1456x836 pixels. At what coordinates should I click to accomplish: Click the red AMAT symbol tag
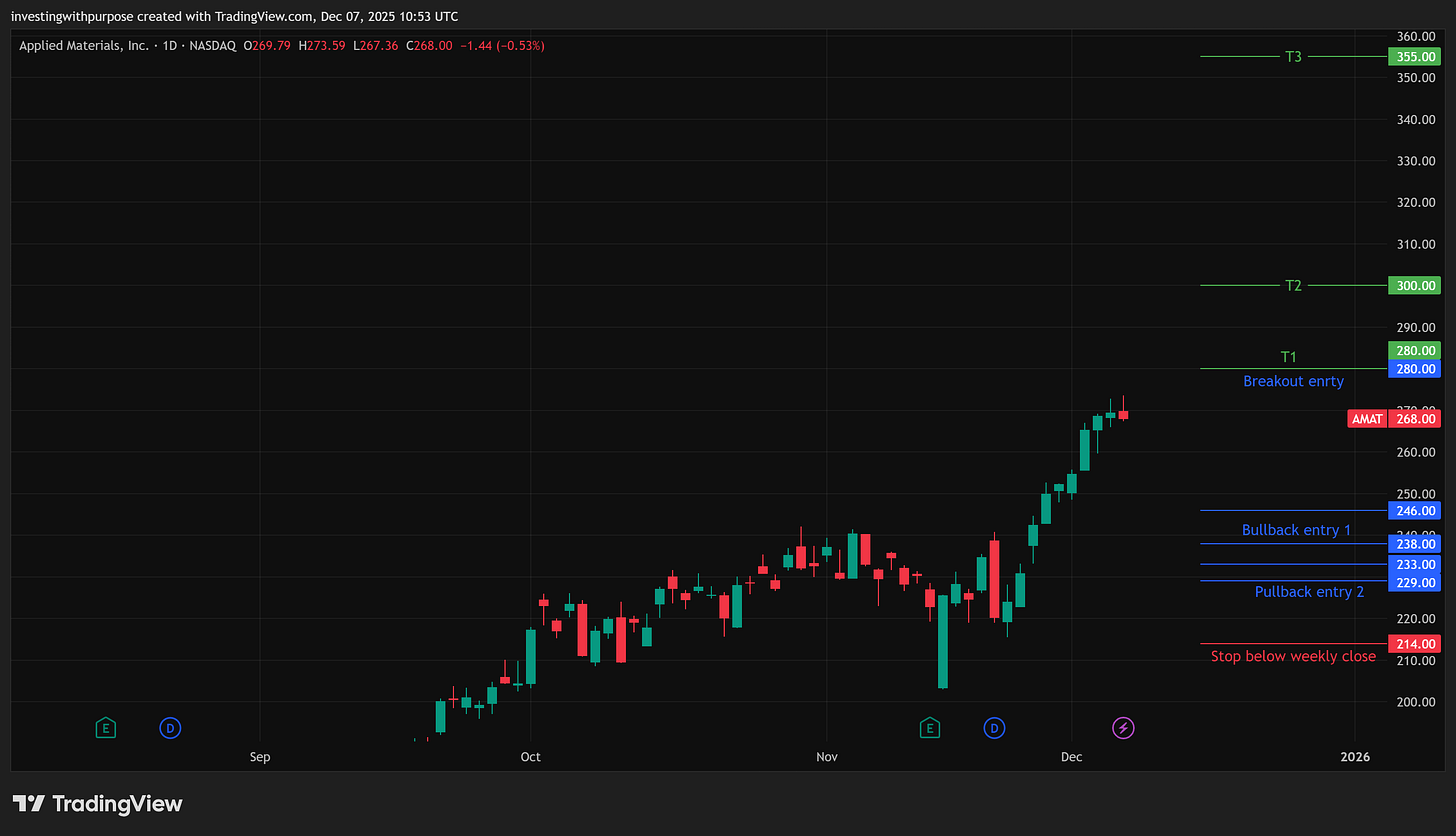(x=1367, y=419)
